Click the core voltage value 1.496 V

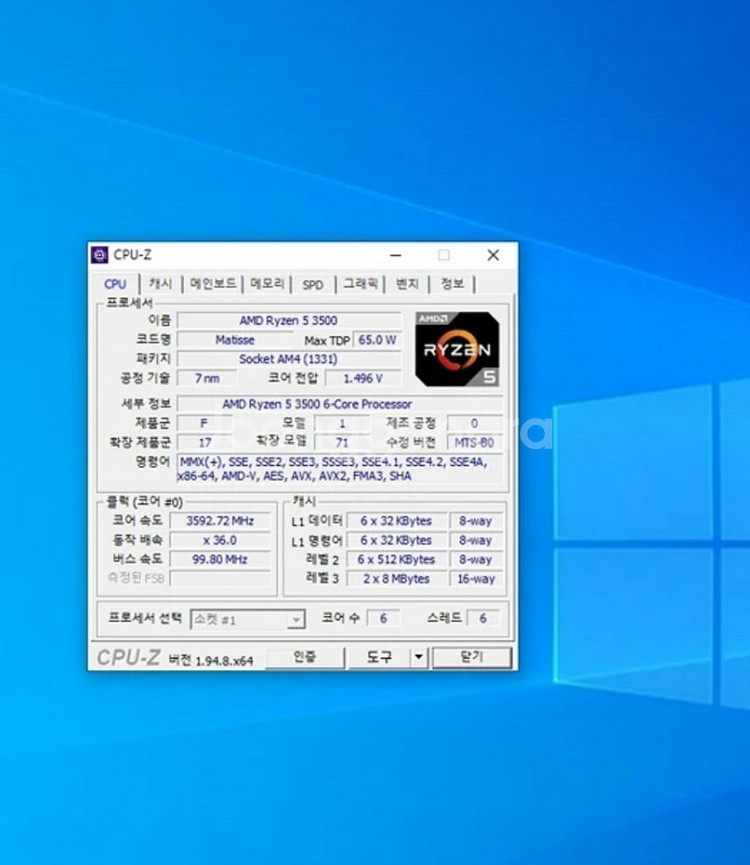[363, 378]
